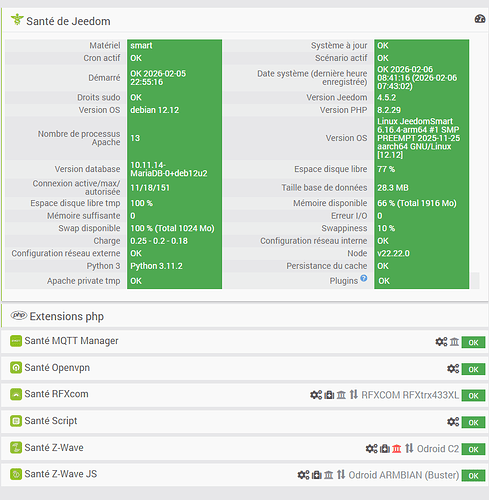The width and height of the screenshot is (489, 500).
Task: Click the RFXcom medkit icon
Action: [x=329, y=395]
